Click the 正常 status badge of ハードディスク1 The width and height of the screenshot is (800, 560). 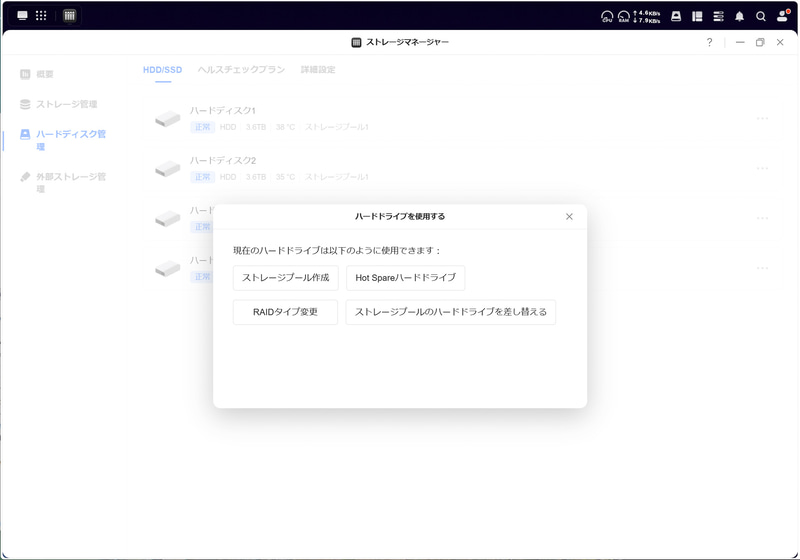tap(203, 127)
